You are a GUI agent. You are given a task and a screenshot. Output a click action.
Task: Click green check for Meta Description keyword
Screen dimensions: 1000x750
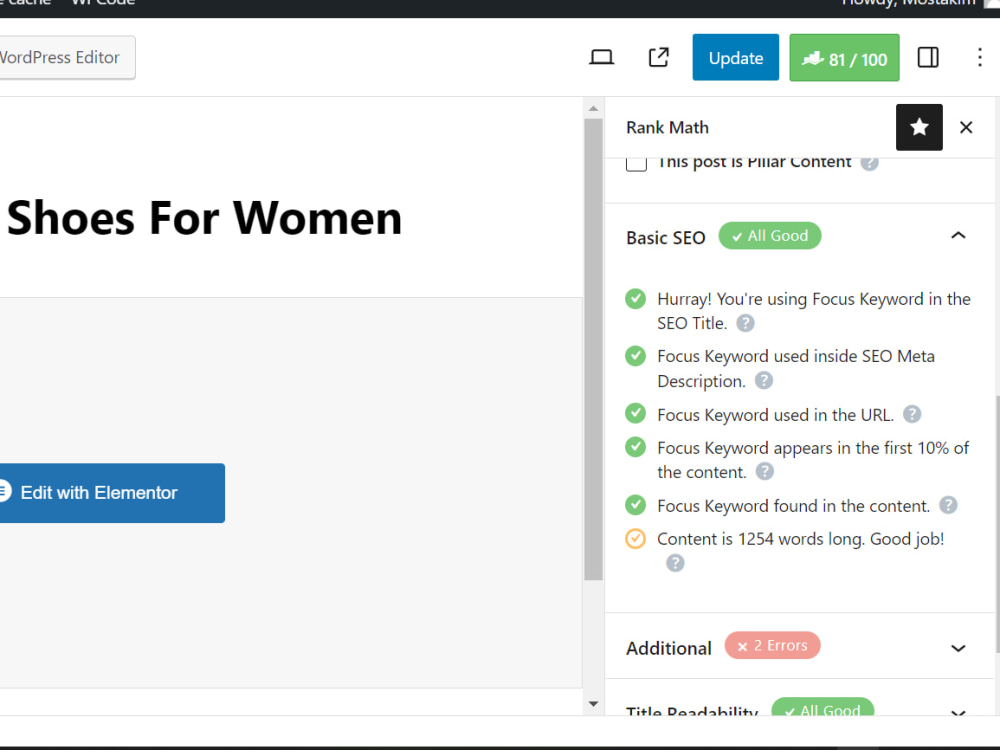[x=635, y=355]
